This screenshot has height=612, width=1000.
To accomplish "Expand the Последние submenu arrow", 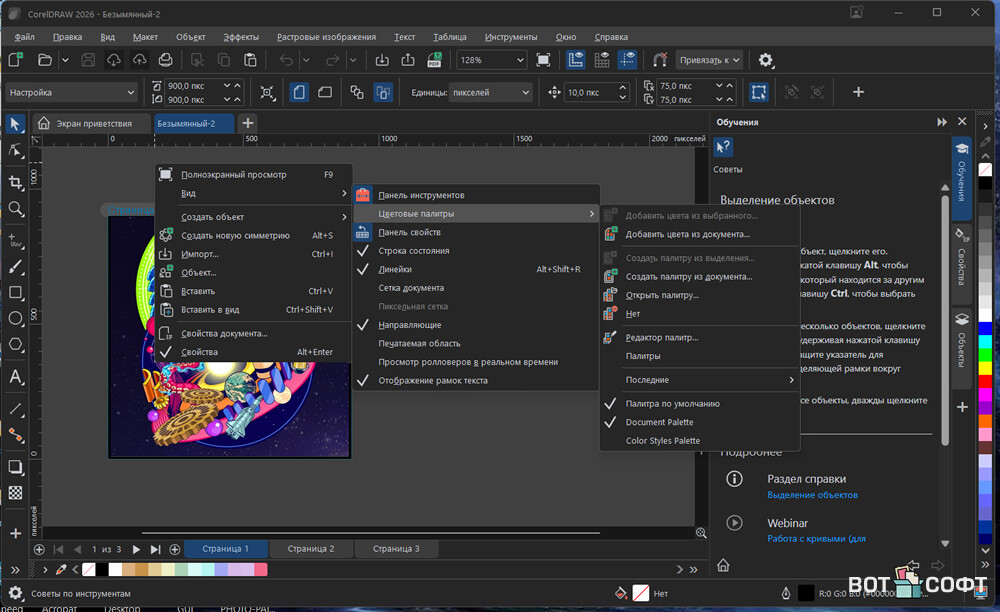I will [x=790, y=380].
